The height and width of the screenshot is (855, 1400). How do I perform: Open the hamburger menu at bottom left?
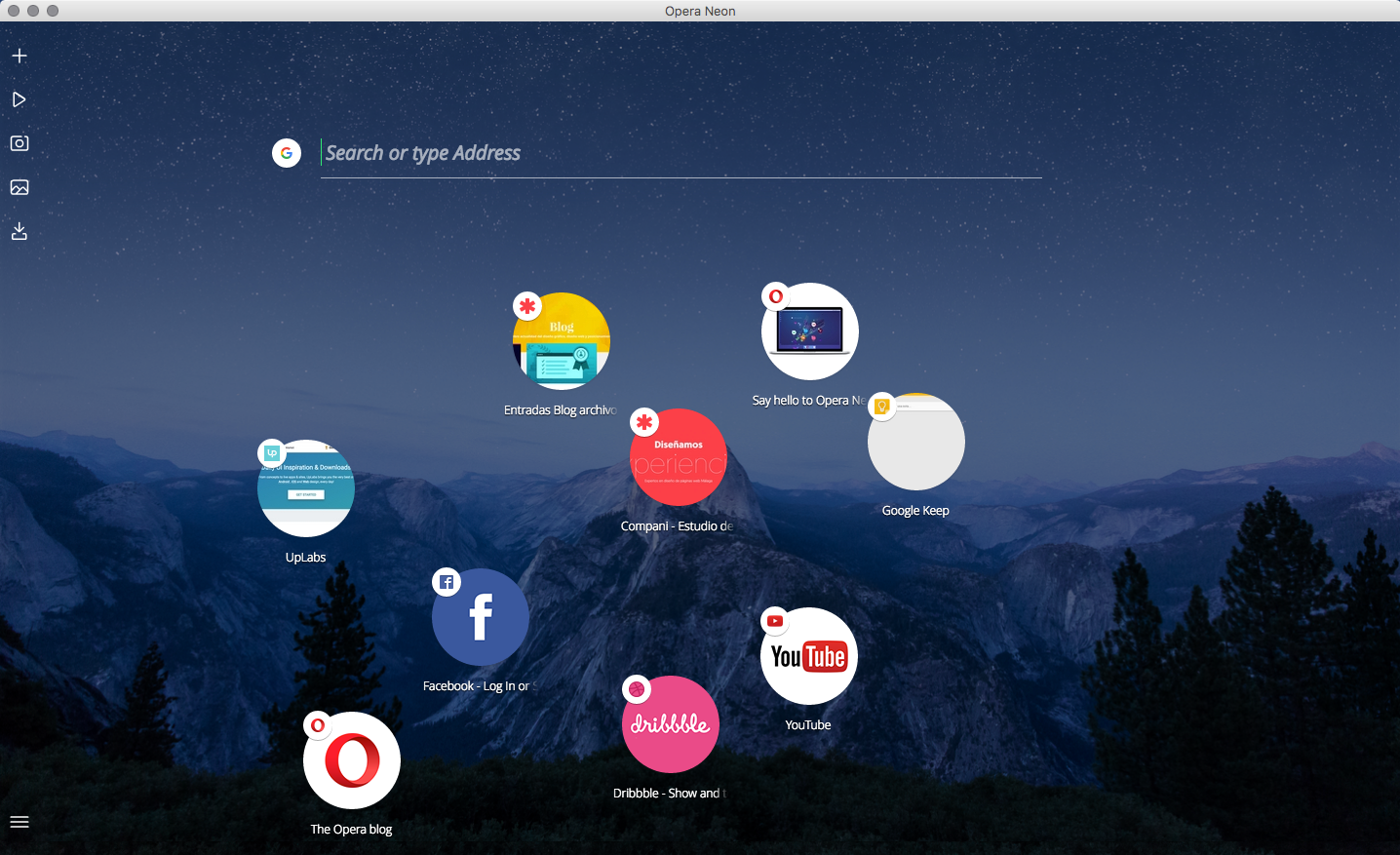pos(19,822)
